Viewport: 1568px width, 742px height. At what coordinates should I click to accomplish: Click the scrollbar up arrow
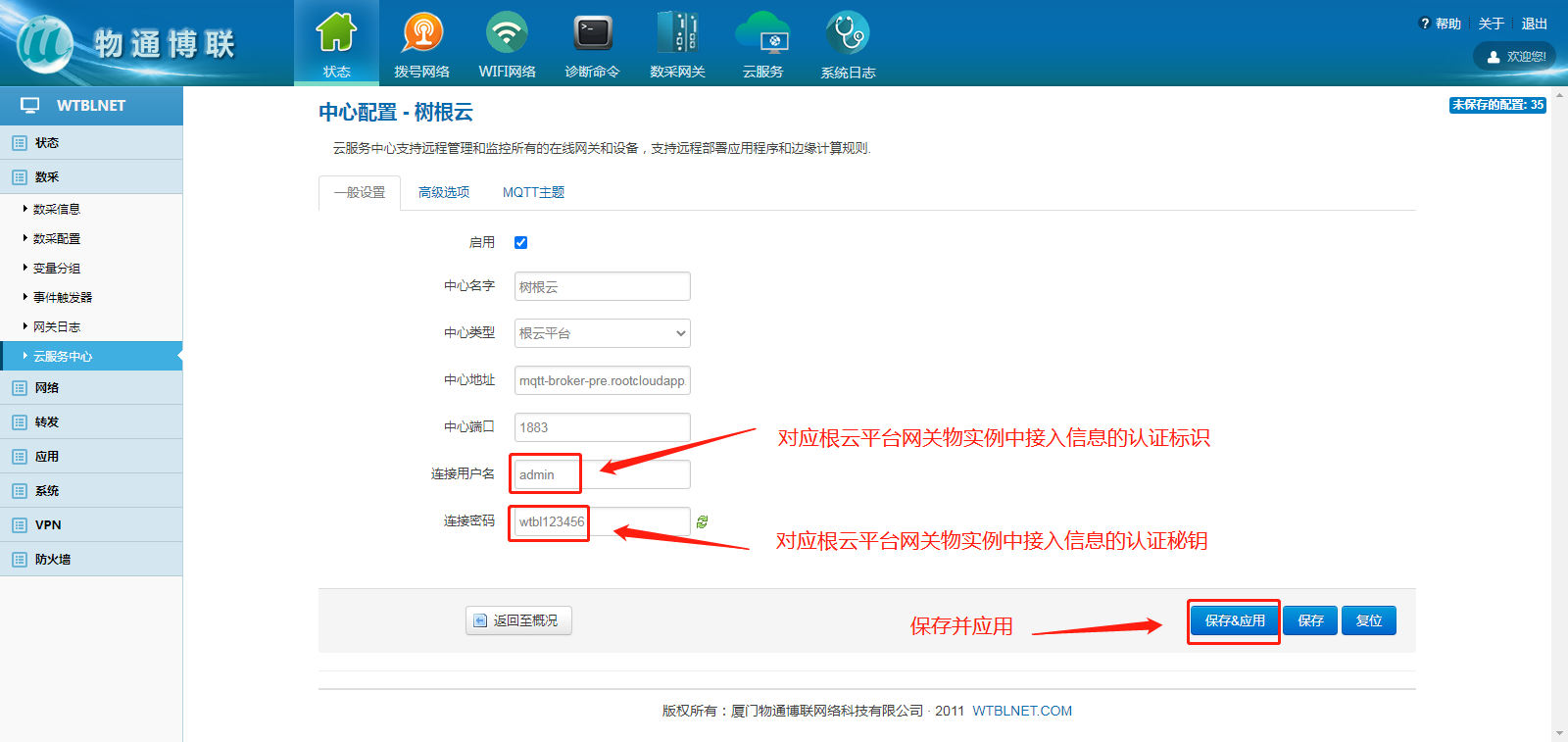pyautogui.click(x=1559, y=95)
